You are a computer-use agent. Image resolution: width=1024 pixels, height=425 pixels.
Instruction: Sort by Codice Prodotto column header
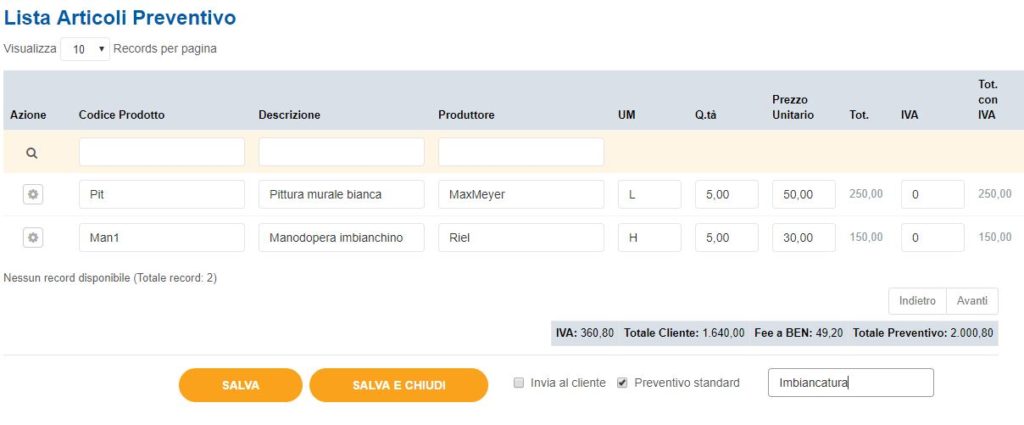121,115
